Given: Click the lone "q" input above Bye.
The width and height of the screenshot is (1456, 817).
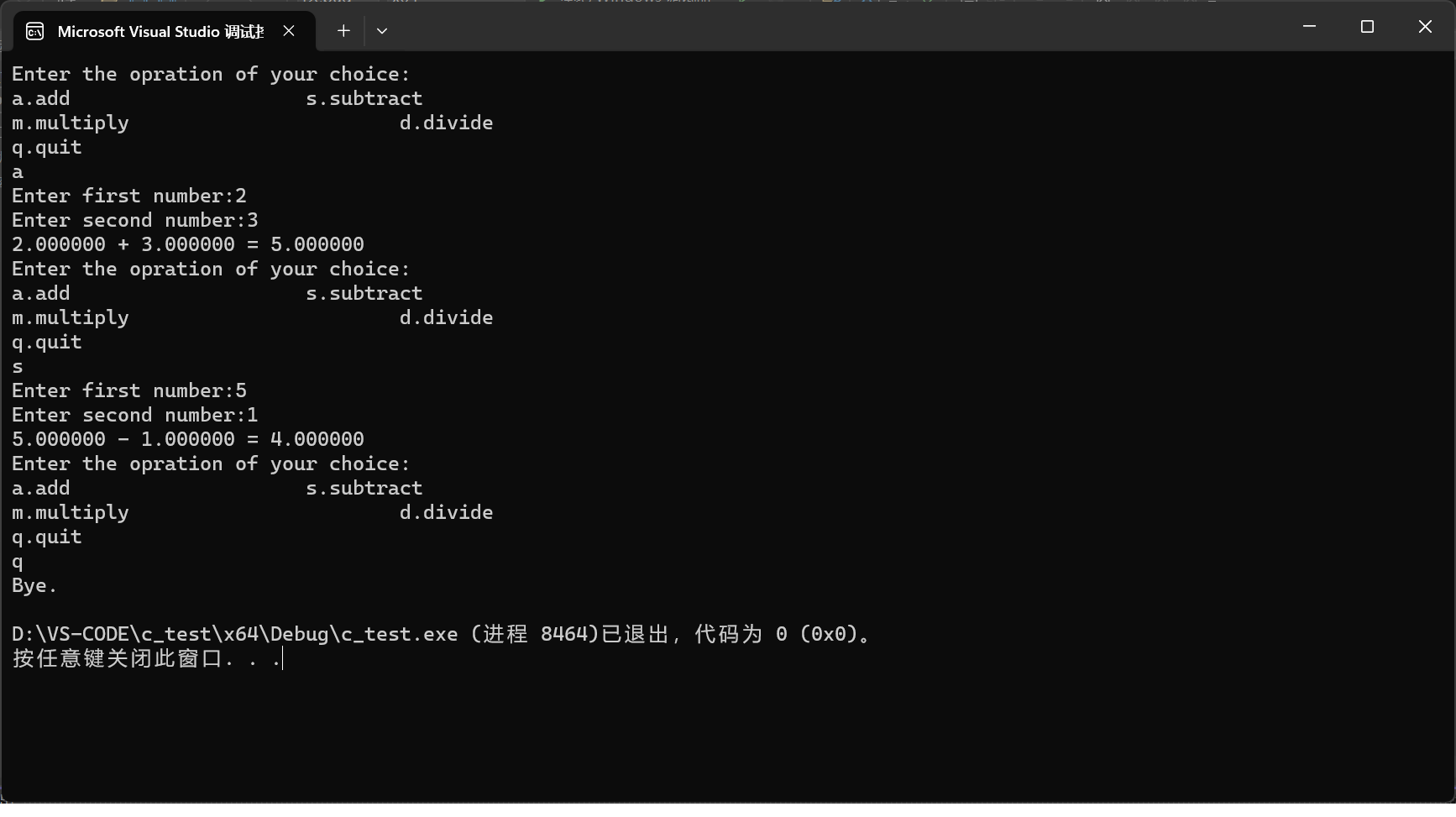Looking at the screenshot, I should tap(18, 562).
